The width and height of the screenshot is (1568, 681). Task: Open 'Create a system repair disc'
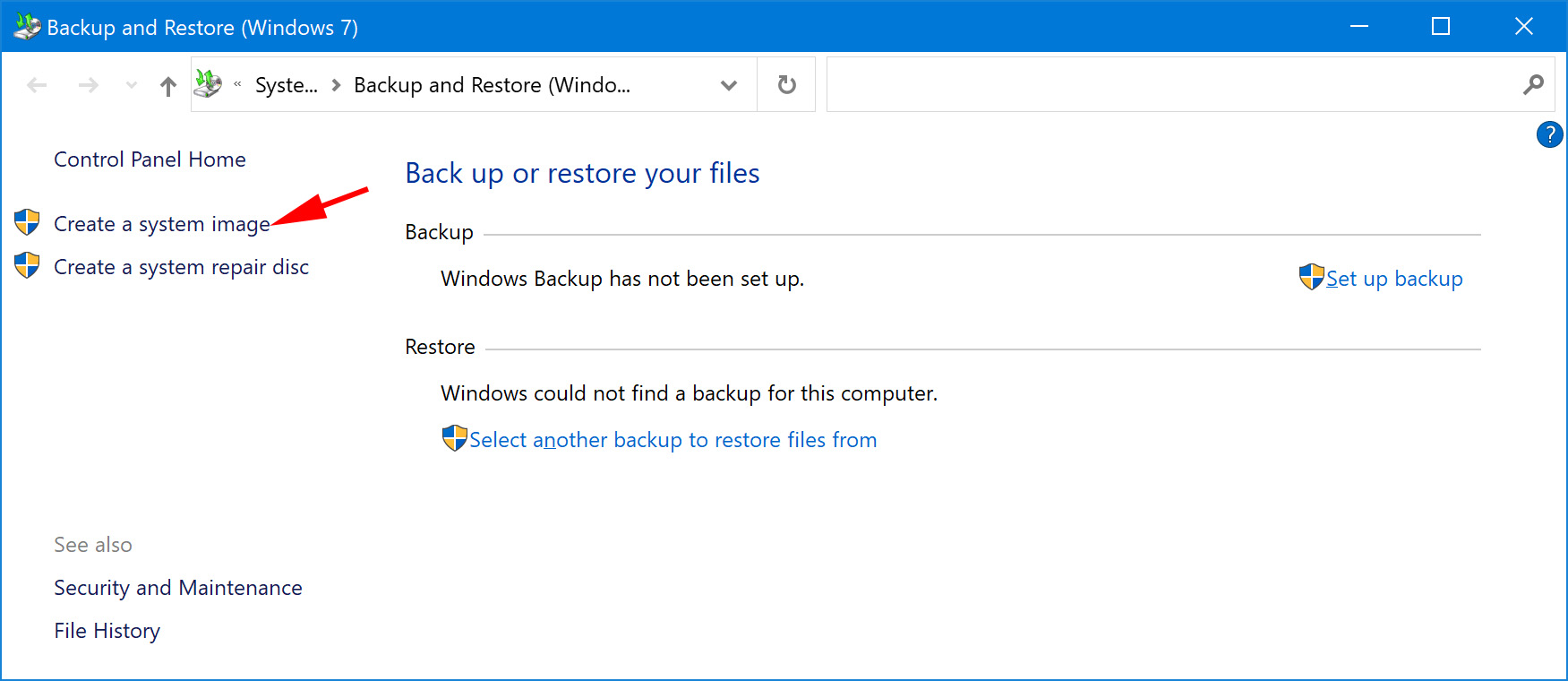pyautogui.click(x=181, y=267)
